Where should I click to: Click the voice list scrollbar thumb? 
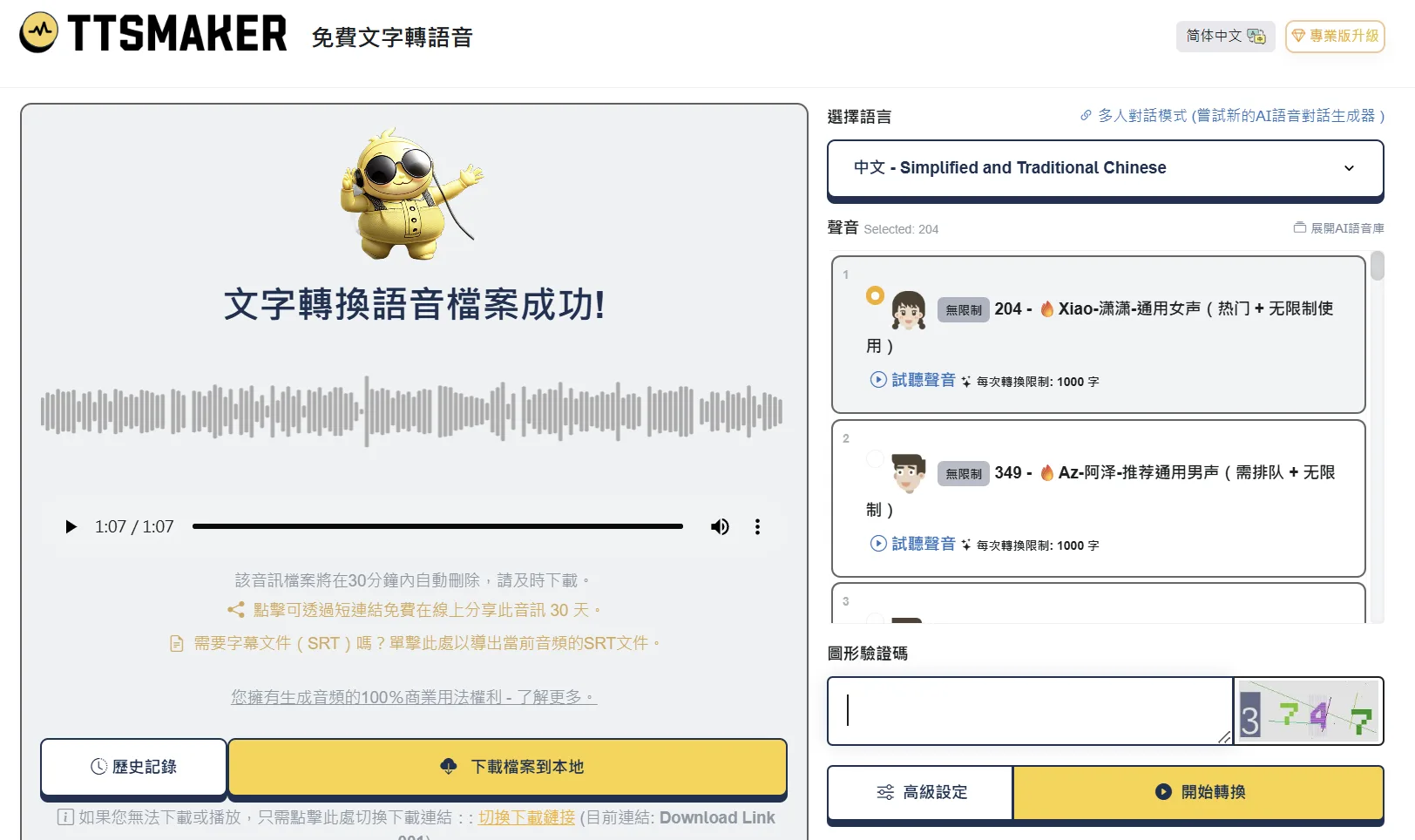pos(1377,266)
